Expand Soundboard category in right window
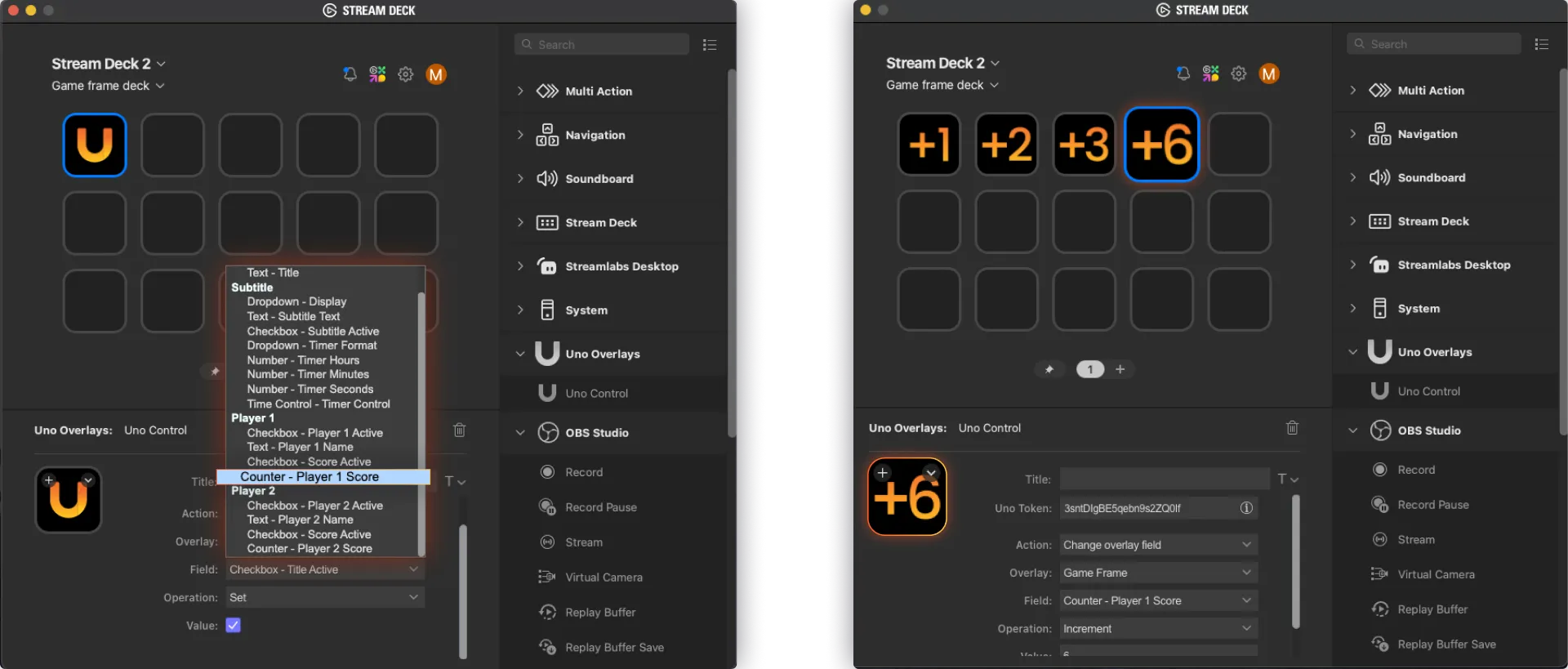1568x669 pixels. [1352, 177]
